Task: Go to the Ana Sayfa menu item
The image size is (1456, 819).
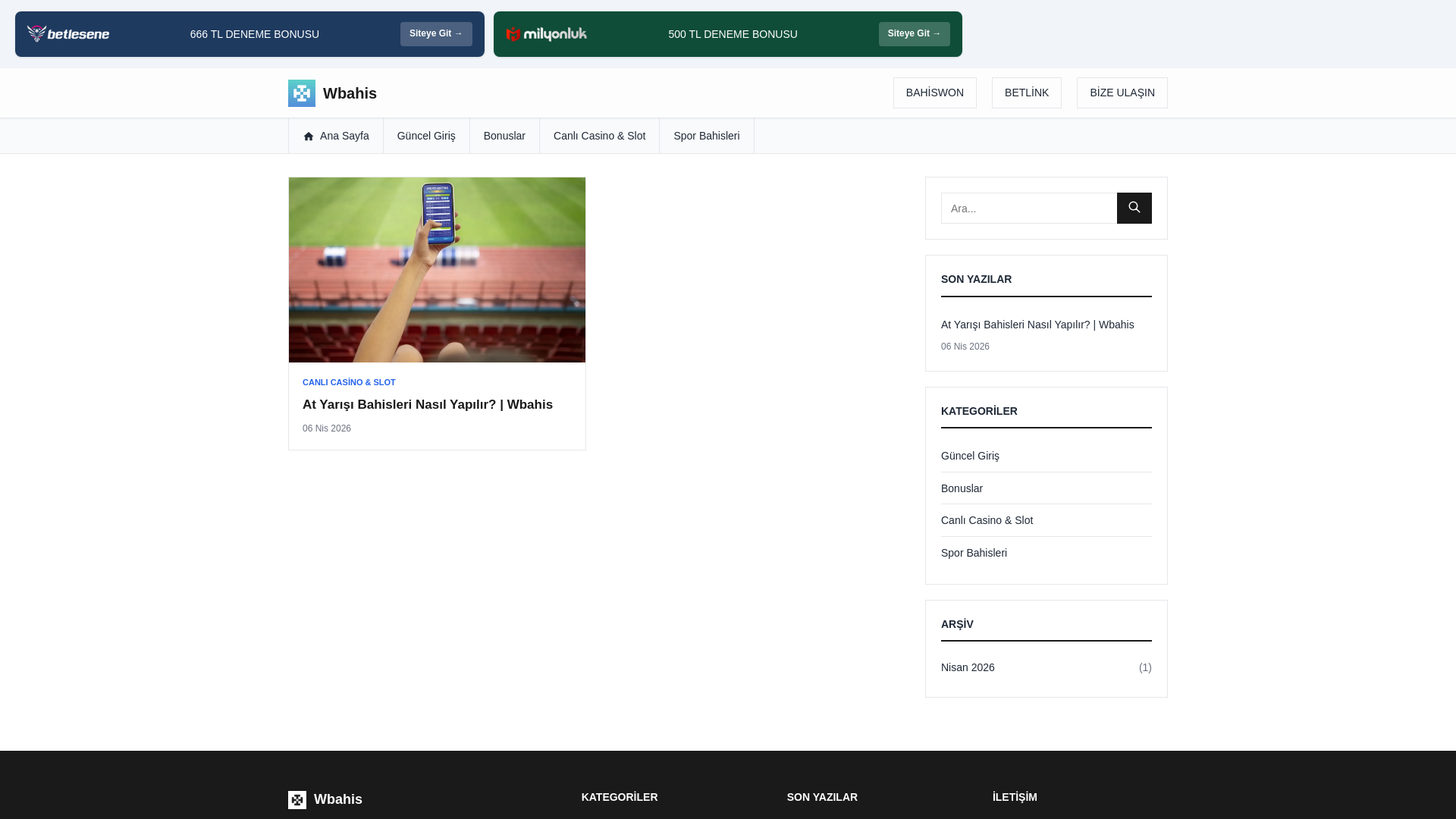Action: [x=336, y=136]
